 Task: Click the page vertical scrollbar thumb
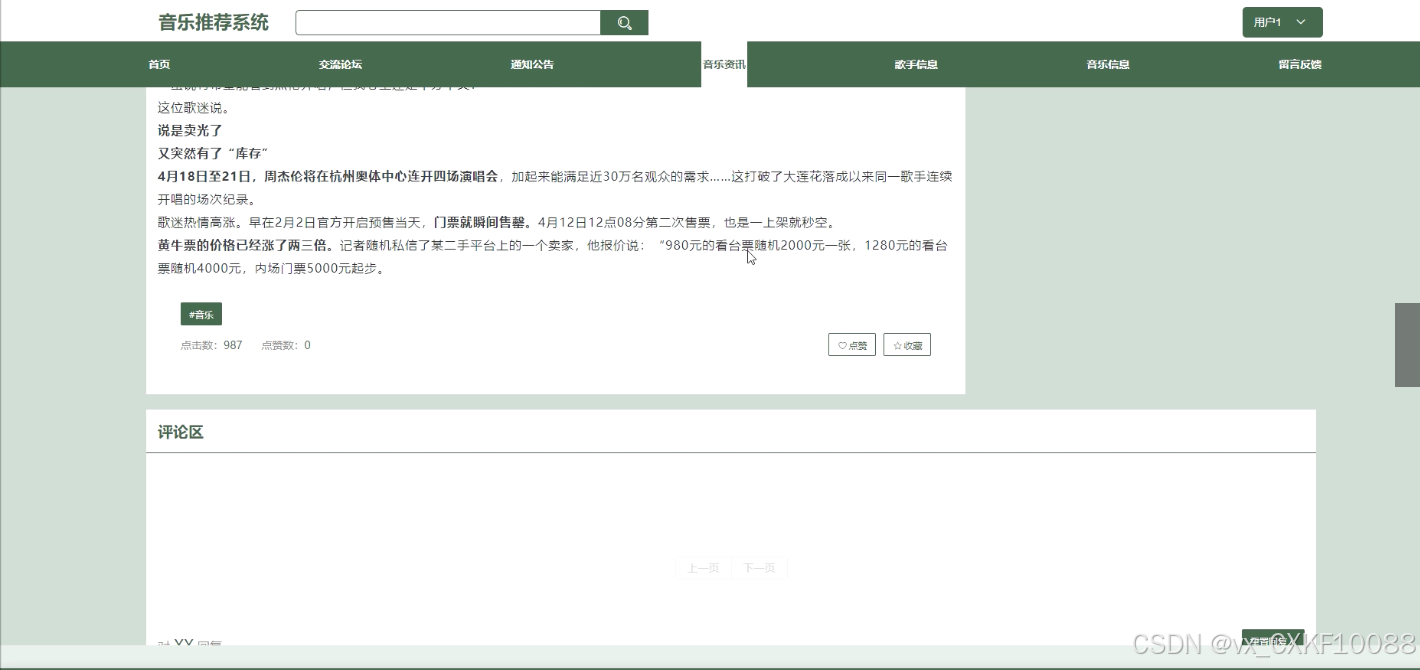(x=1407, y=344)
